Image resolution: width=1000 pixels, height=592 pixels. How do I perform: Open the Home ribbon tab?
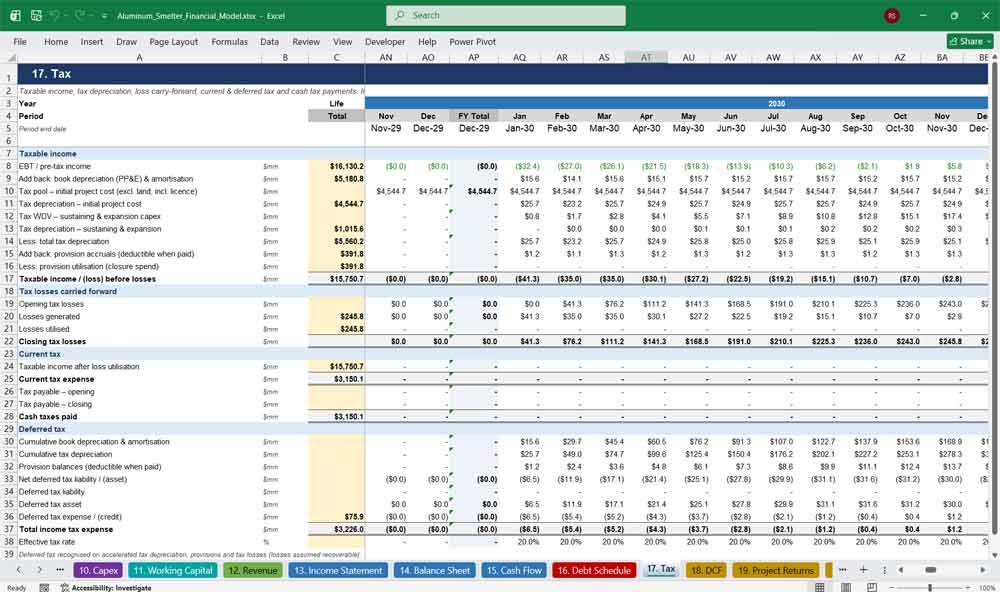pyautogui.click(x=56, y=41)
